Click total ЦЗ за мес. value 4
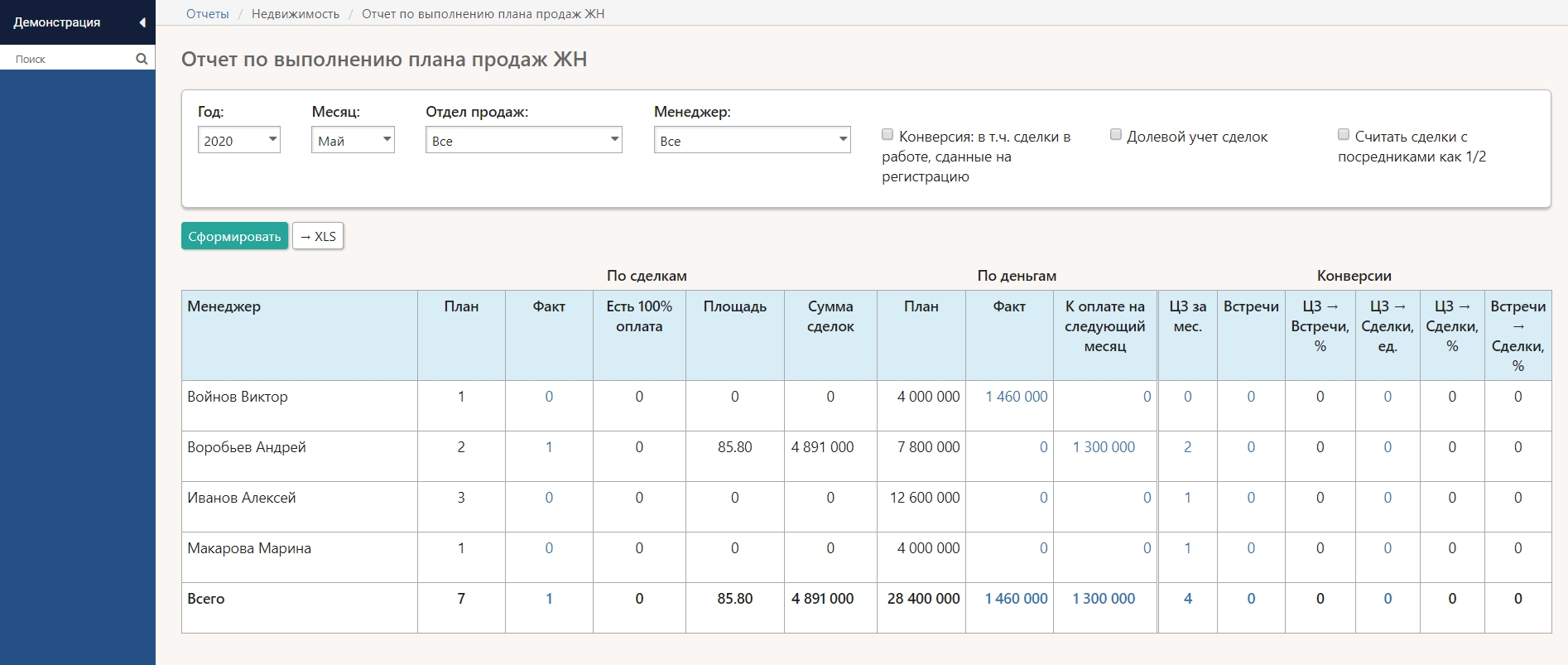Viewport: 1568px width, 665px height. (x=1187, y=599)
